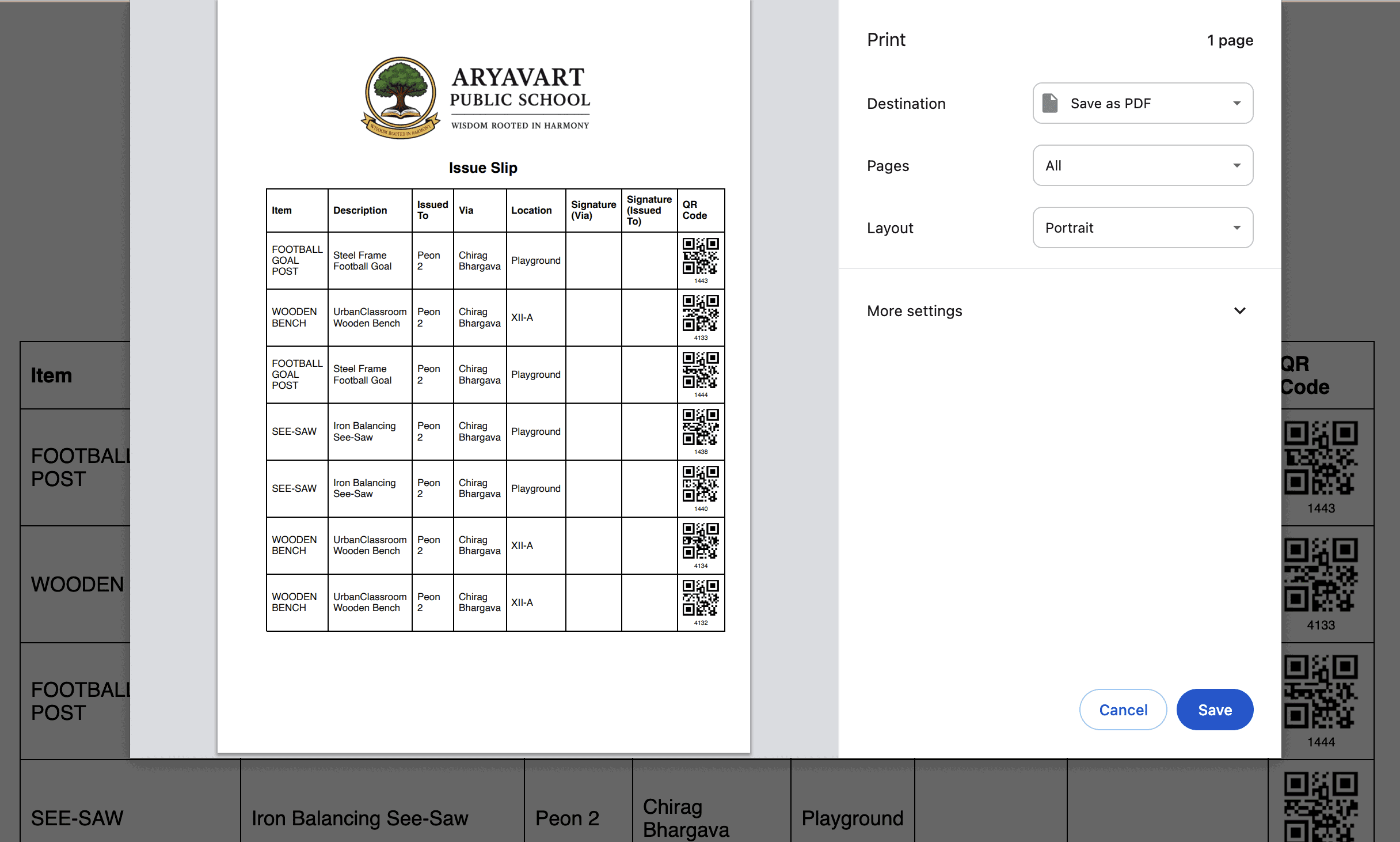This screenshot has width=1400, height=842.
Task: Click the Cancel button in print dialog
Action: [x=1123, y=710]
